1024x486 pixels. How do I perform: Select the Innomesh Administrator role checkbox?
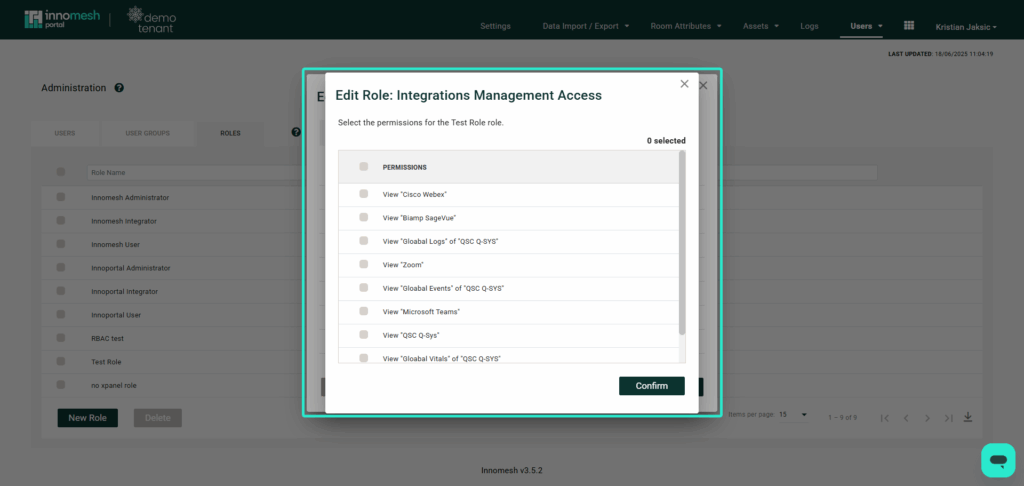pyautogui.click(x=61, y=197)
